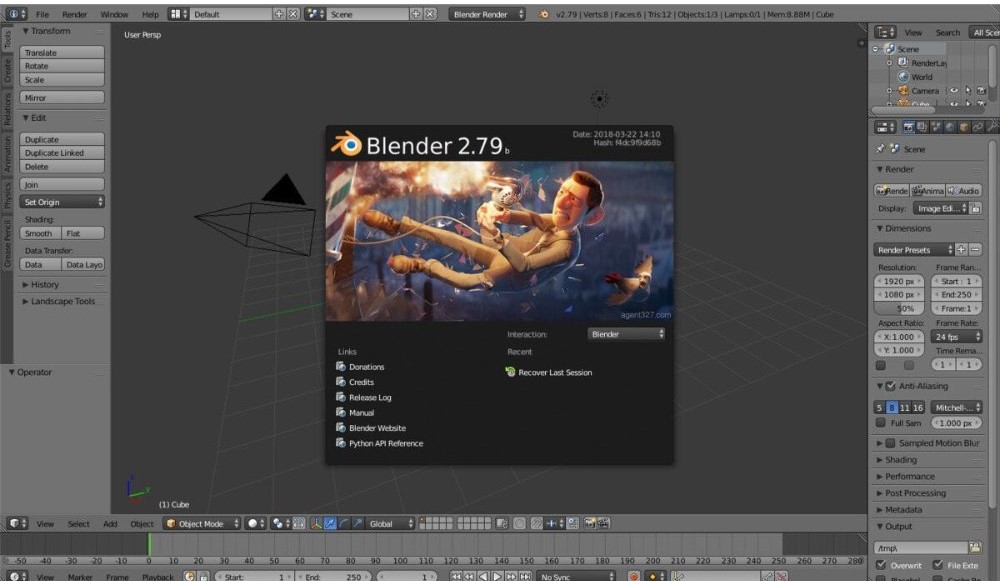Open the Object properties cube tab icon
Screen dimensions: 1000x581
pyautogui.click(x=964, y=127)
